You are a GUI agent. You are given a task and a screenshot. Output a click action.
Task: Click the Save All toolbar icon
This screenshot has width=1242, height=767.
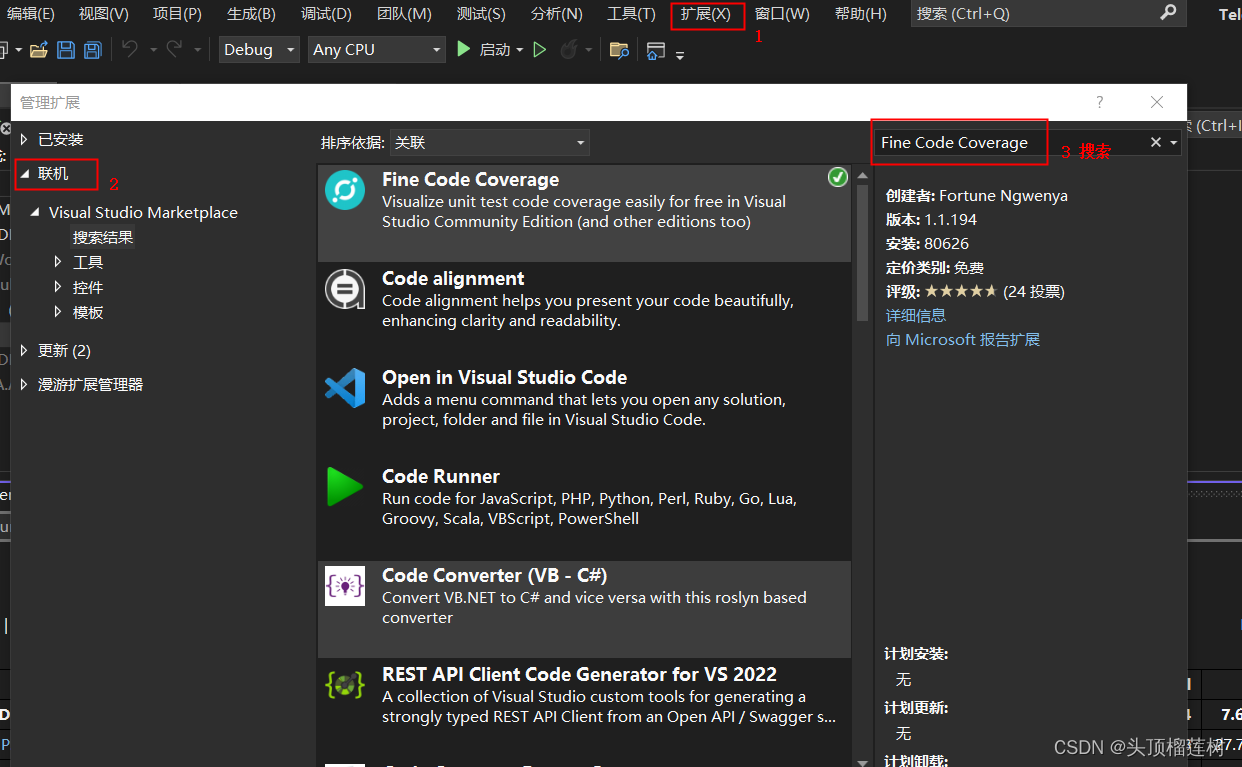[x=92, y=50]
